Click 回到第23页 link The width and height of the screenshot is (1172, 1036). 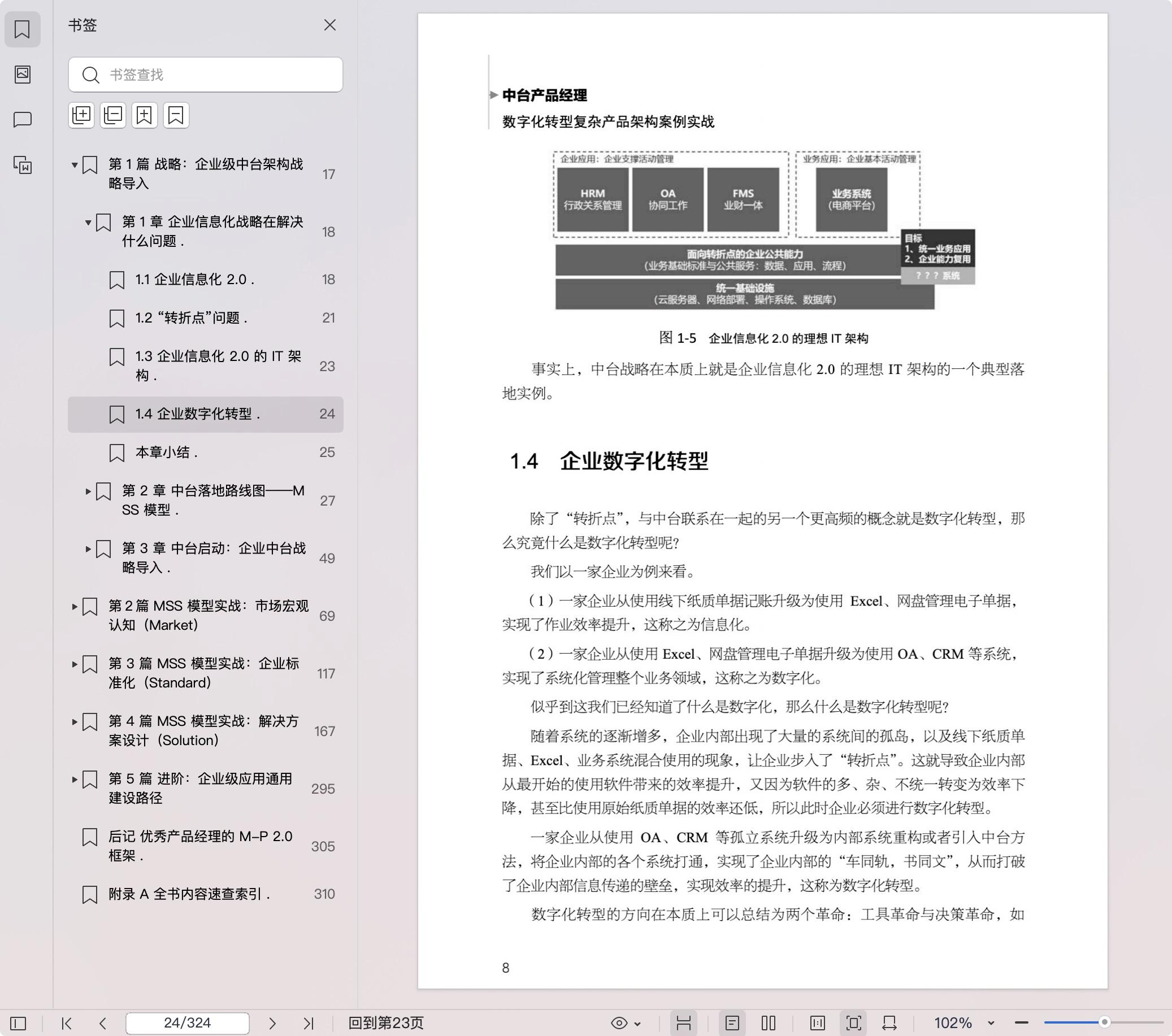point(386,1024)
